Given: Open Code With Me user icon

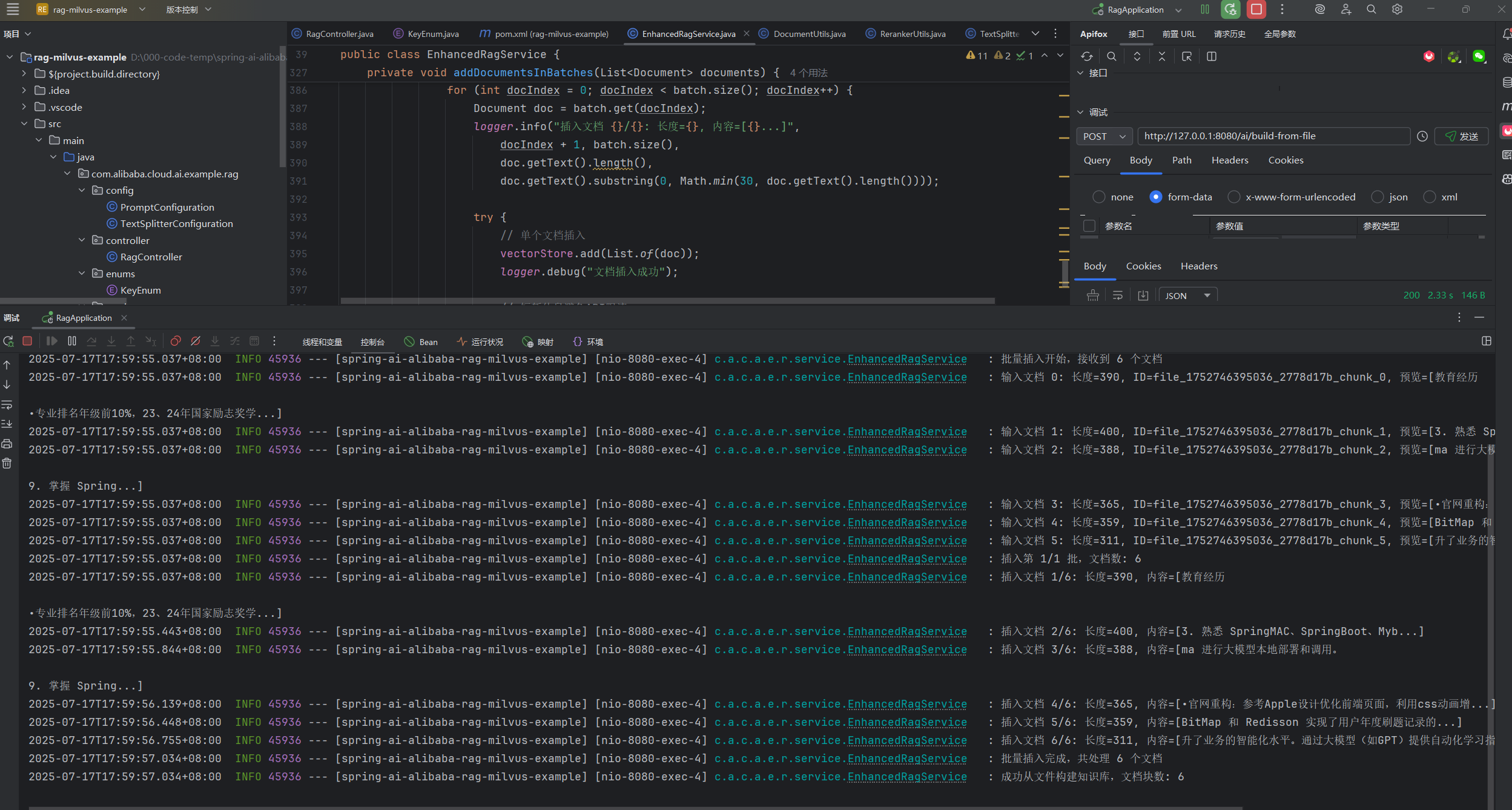Looking at the screenshot, I should pos(1345,9).
